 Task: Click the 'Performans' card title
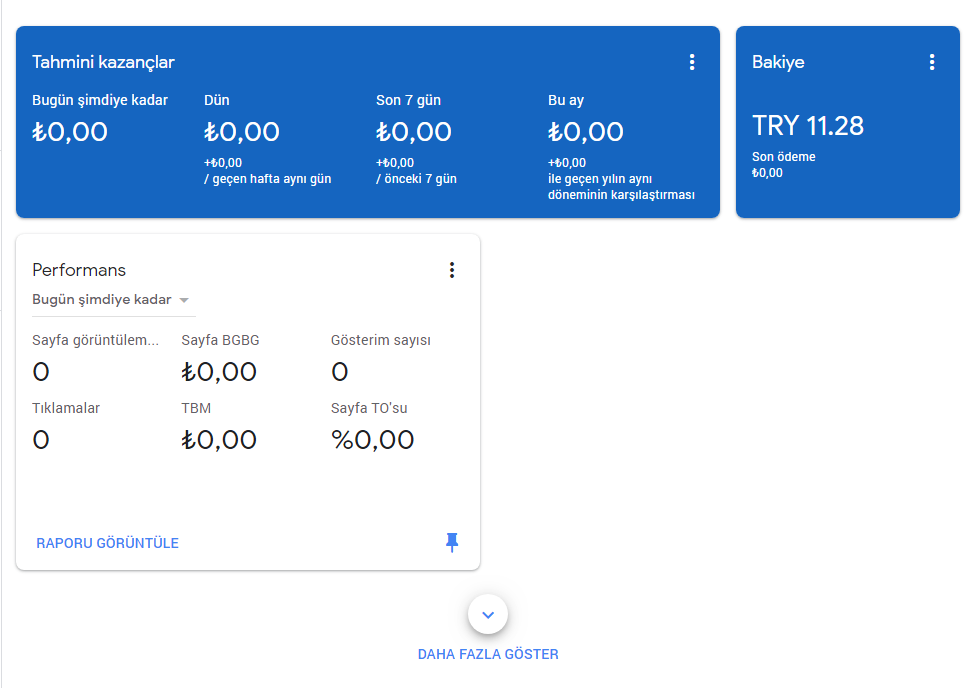[x=79, y=270]
